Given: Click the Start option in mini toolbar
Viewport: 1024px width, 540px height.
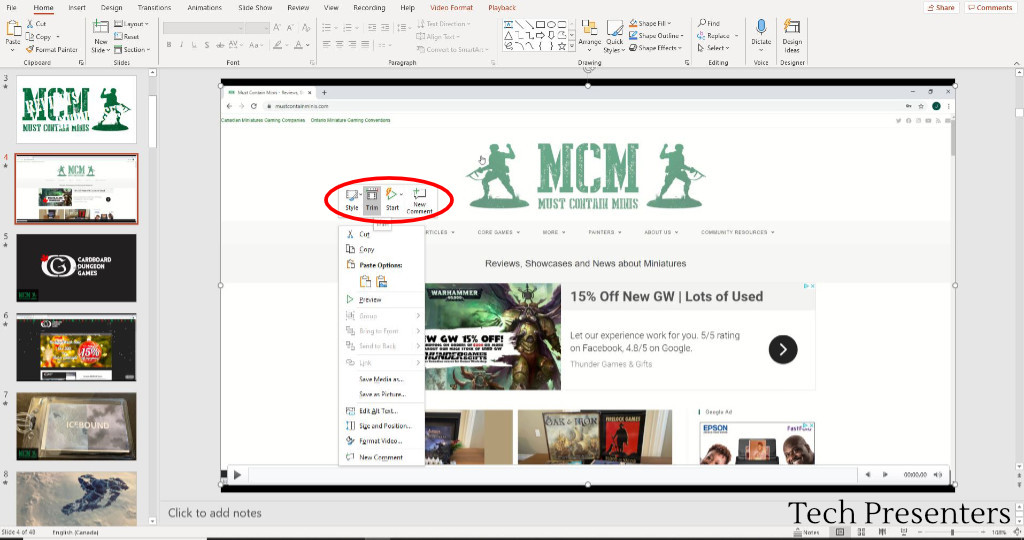Looking at the screenshot, I should [x=392, y=199].
